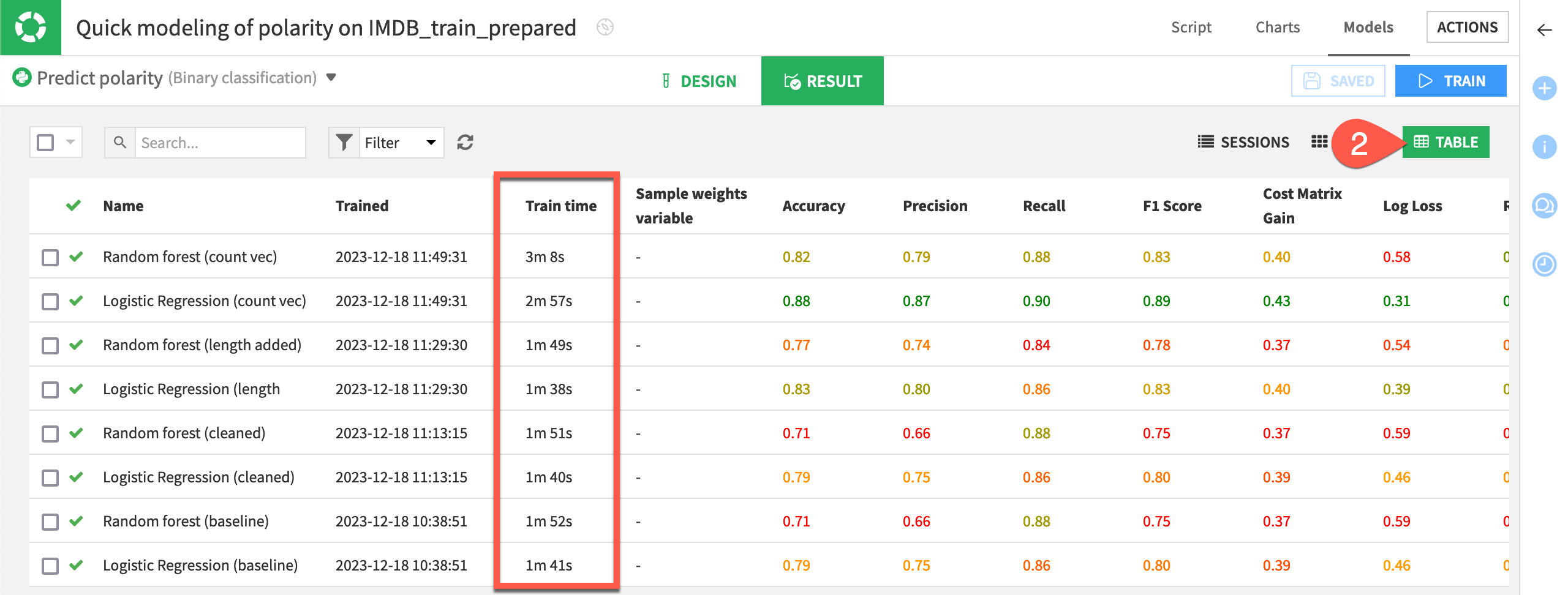1568x595 pixels.
Task: Open the Random forest (length added) model
Action: (x=202, y=345)
